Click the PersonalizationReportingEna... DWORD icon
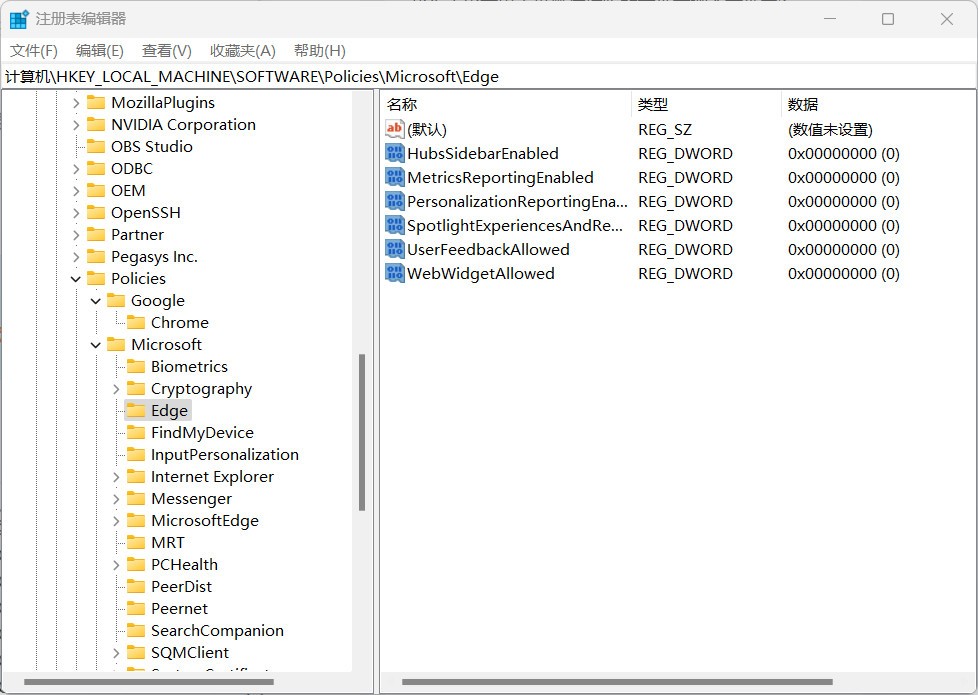Image resolution: width=978 pixels, height=695 pixels. (394, 202)
